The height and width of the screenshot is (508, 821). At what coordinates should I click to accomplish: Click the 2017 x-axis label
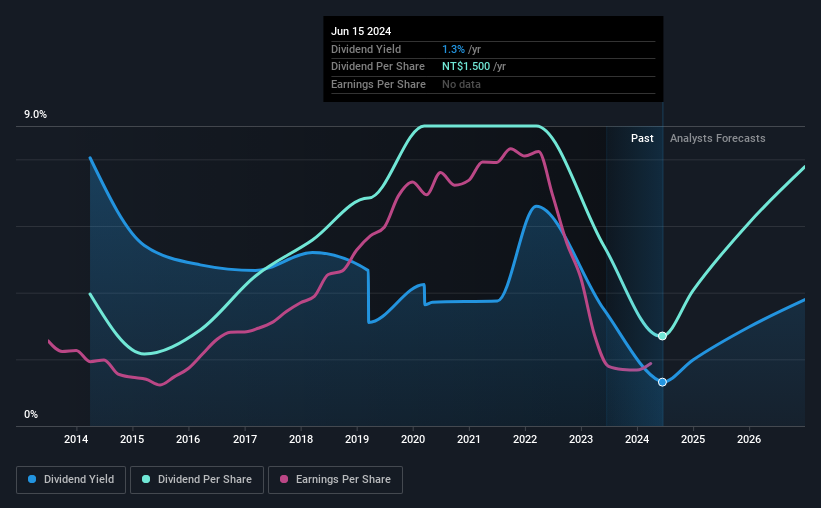(x=245, y=439)
